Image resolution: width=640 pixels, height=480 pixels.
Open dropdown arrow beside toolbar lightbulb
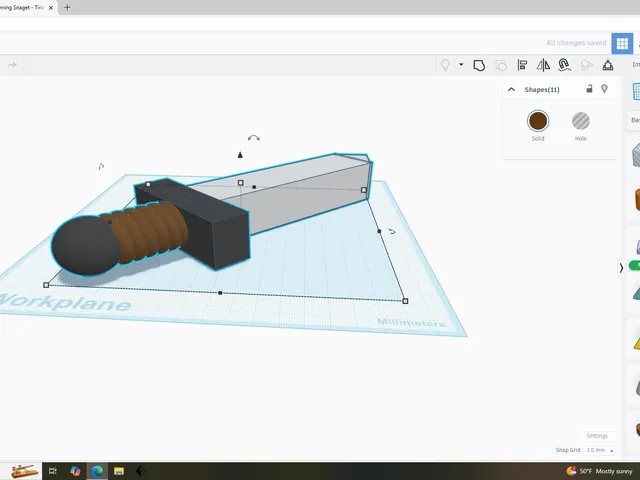point(461,64)
